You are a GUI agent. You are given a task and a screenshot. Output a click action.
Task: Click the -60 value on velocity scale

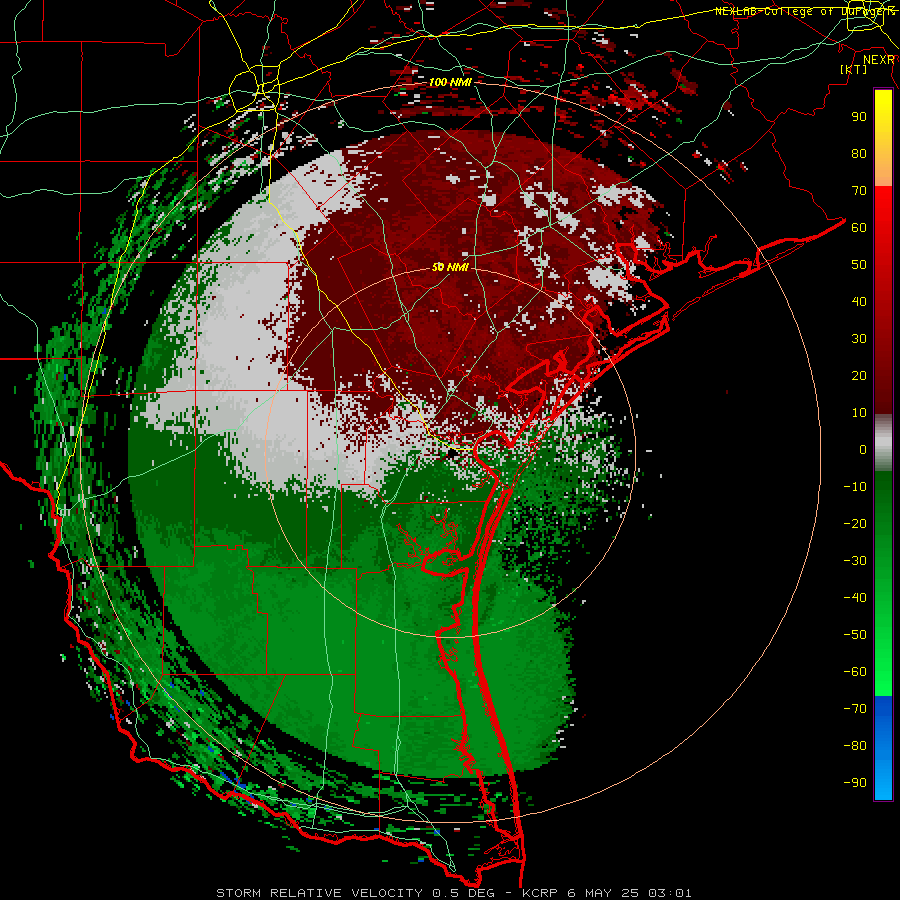855,672
